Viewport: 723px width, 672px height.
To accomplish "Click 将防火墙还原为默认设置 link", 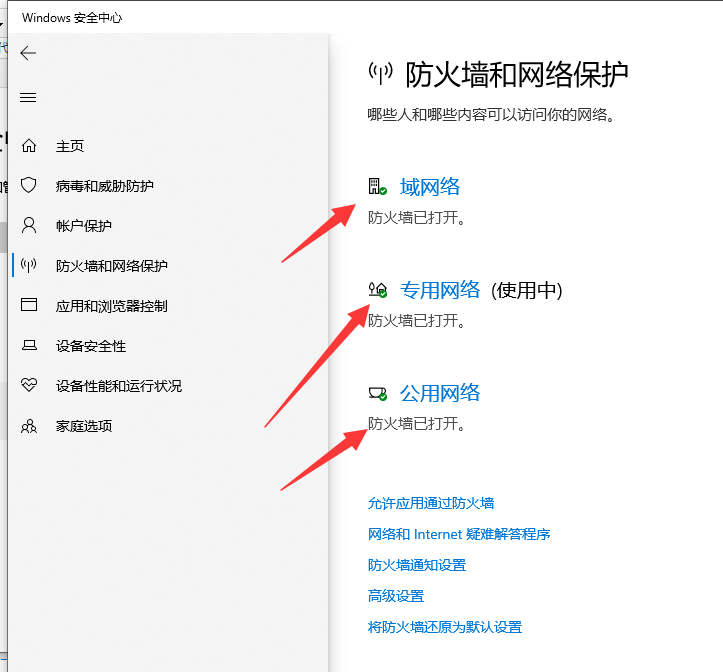I will pos(445,627).
